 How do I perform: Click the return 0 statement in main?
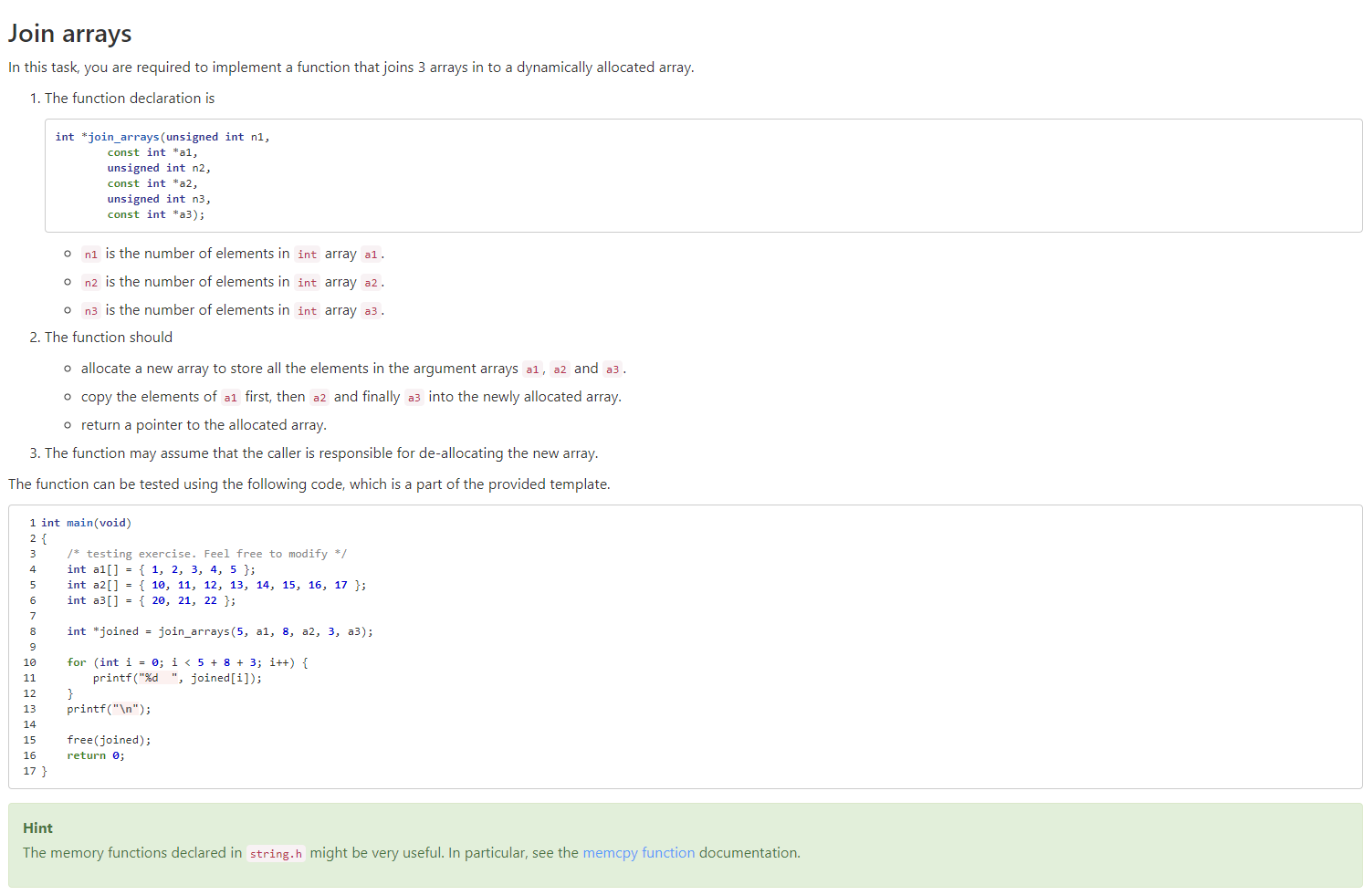[x=95, y=755]
